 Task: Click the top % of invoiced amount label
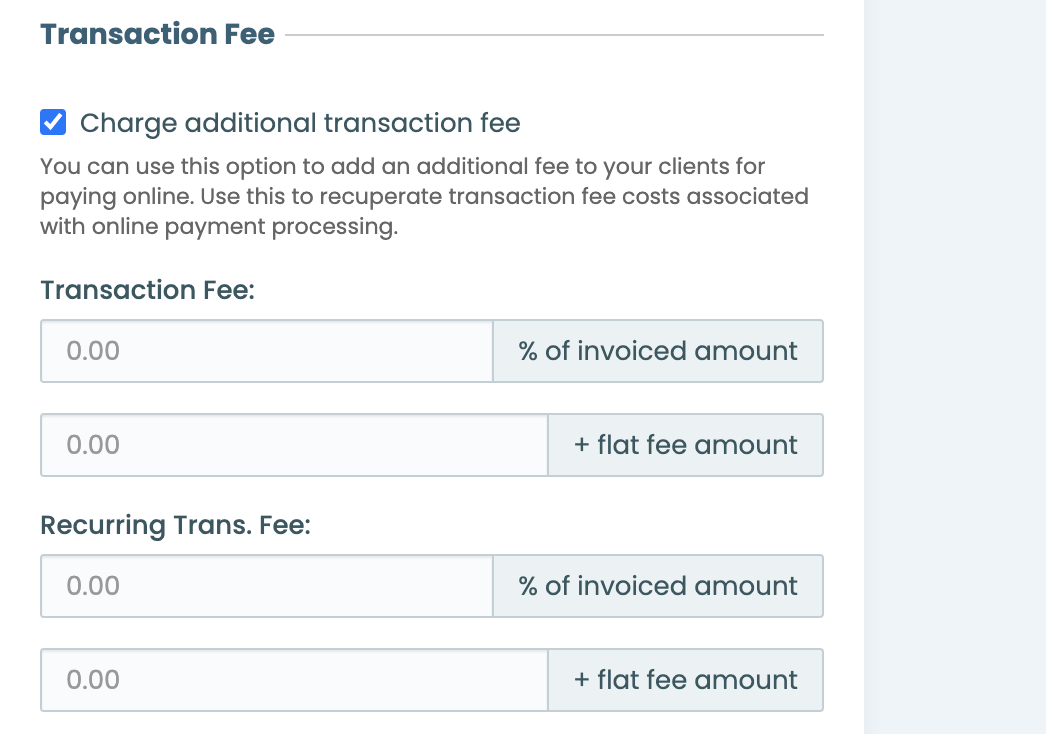(658, 351)
